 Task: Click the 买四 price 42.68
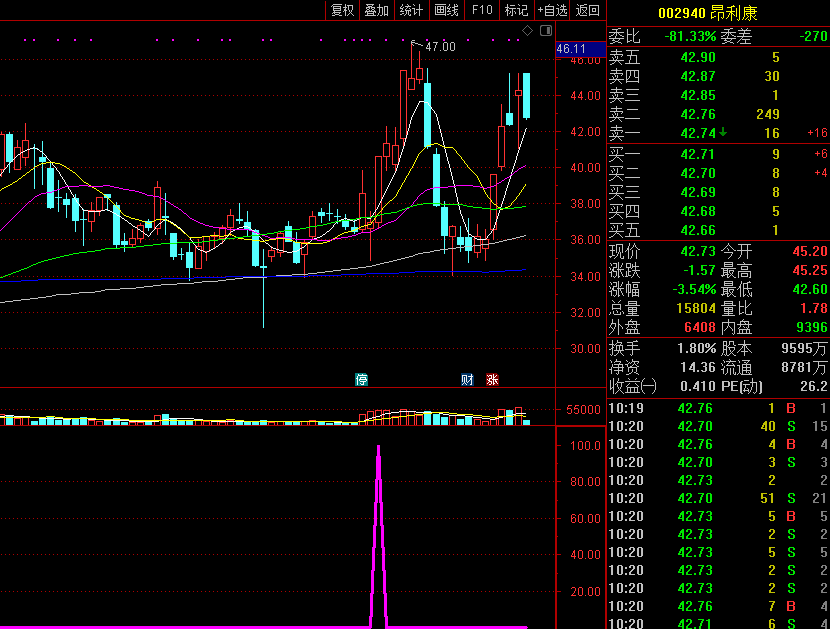pos(698,212)
